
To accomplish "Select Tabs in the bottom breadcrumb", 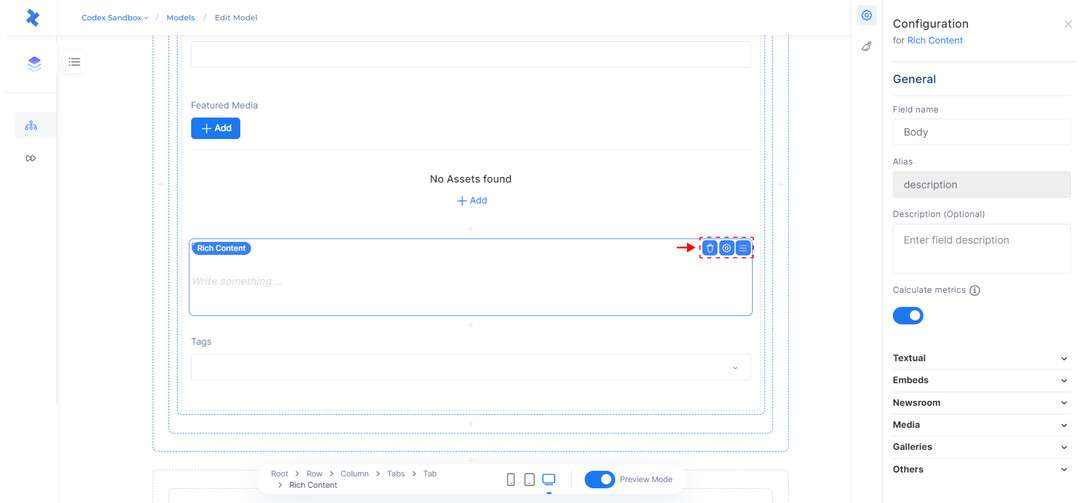I will pos(396,474).
